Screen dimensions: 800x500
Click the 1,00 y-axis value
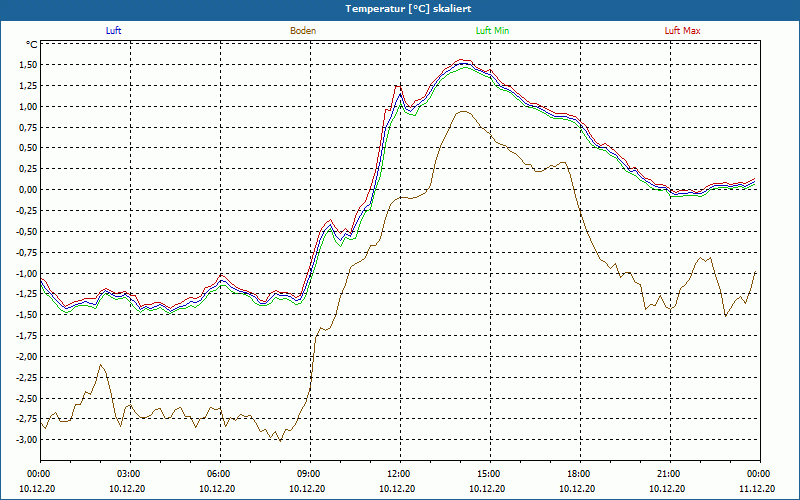[28, 107]
